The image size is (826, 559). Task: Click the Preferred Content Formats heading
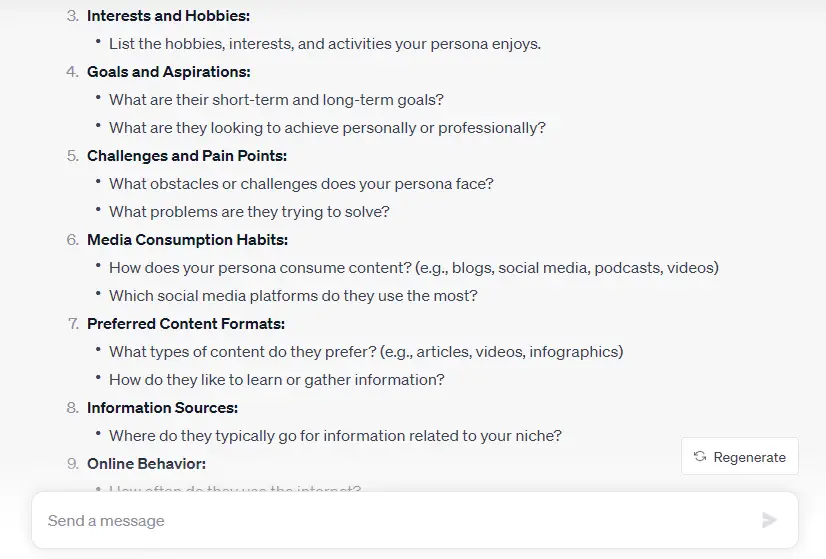(x=185, y=323)
